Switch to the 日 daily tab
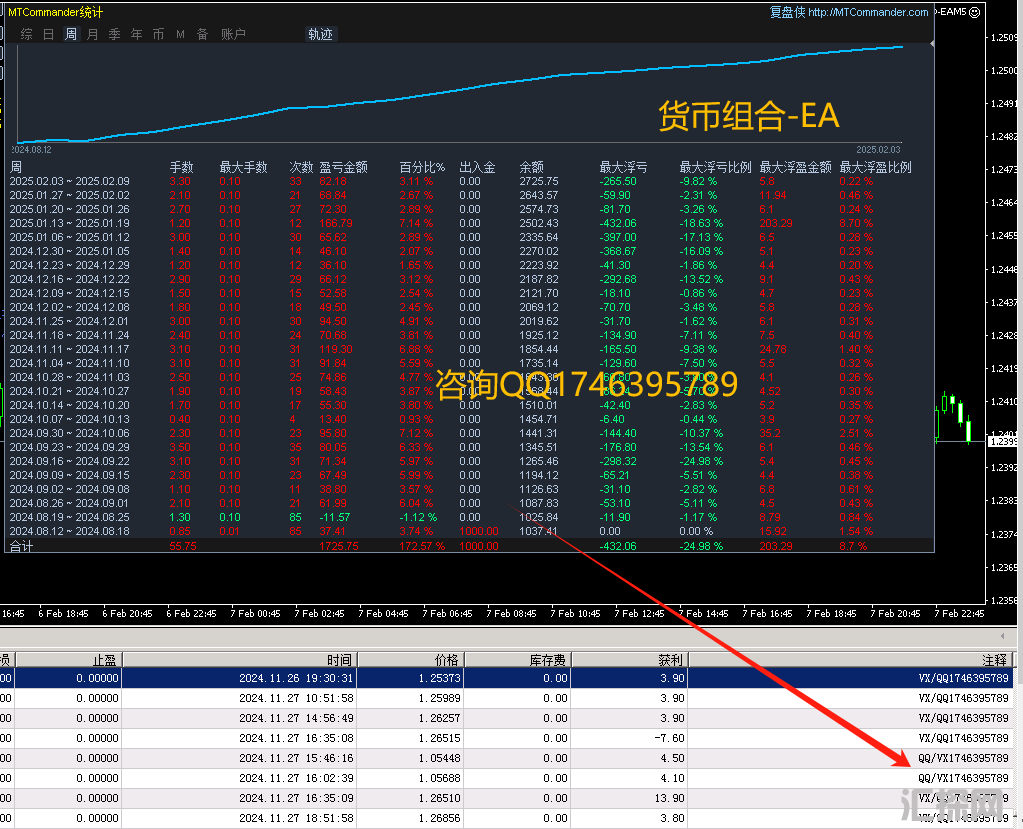Screen dimensions: 1023x829 pyautogui.click(x=49, y=34)
